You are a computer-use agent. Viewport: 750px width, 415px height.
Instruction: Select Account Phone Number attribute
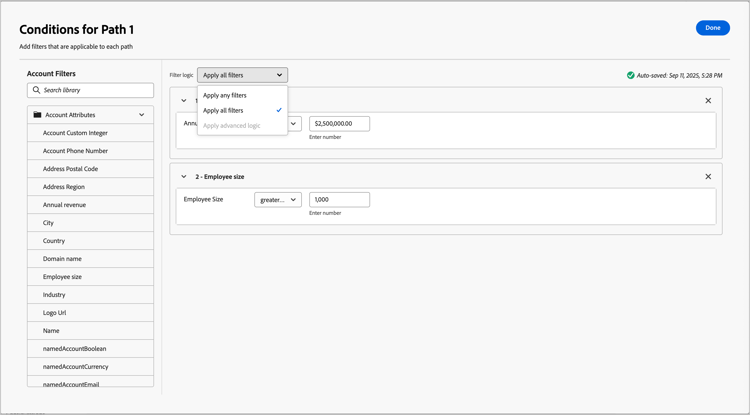pyautogui.click(x=90, y=151)
